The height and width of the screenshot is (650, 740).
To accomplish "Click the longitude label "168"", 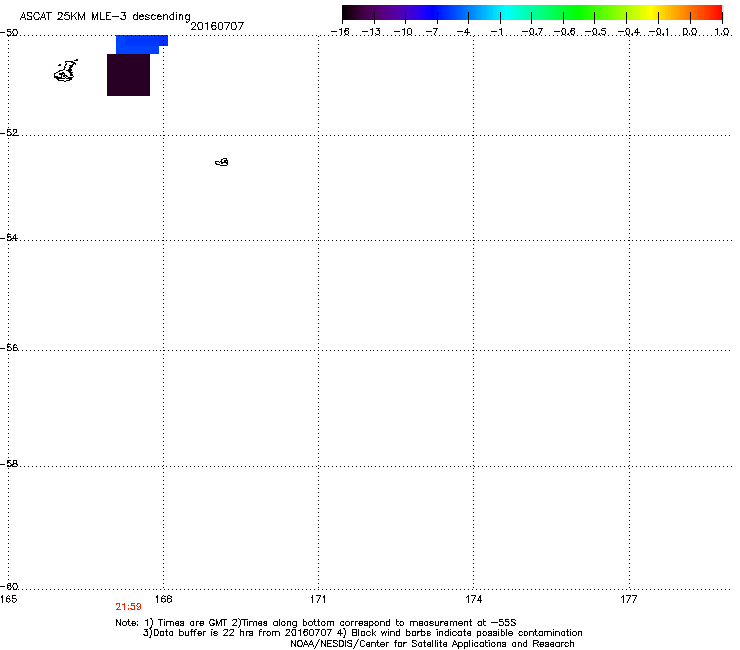I will (163, 599).
